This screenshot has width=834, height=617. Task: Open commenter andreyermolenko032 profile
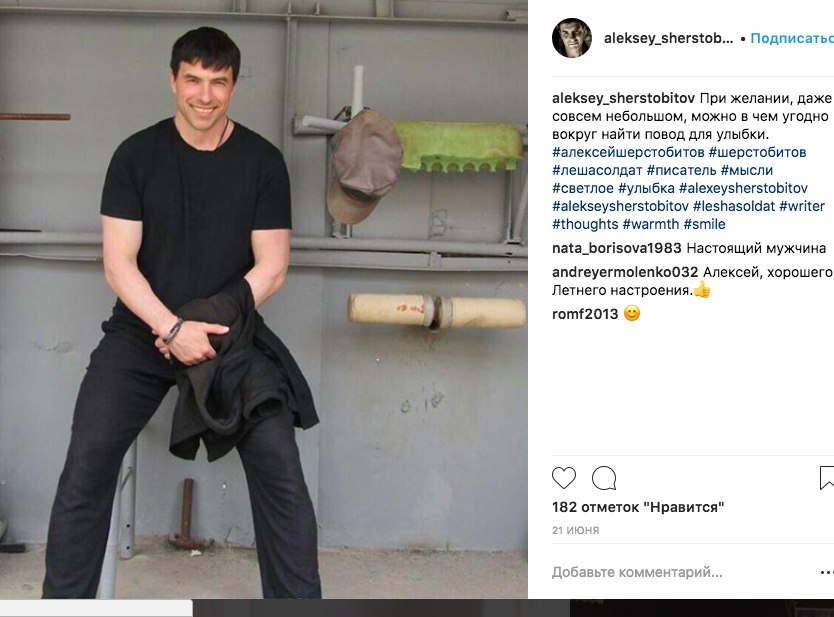pyautogui.click(x=625, y=272)
